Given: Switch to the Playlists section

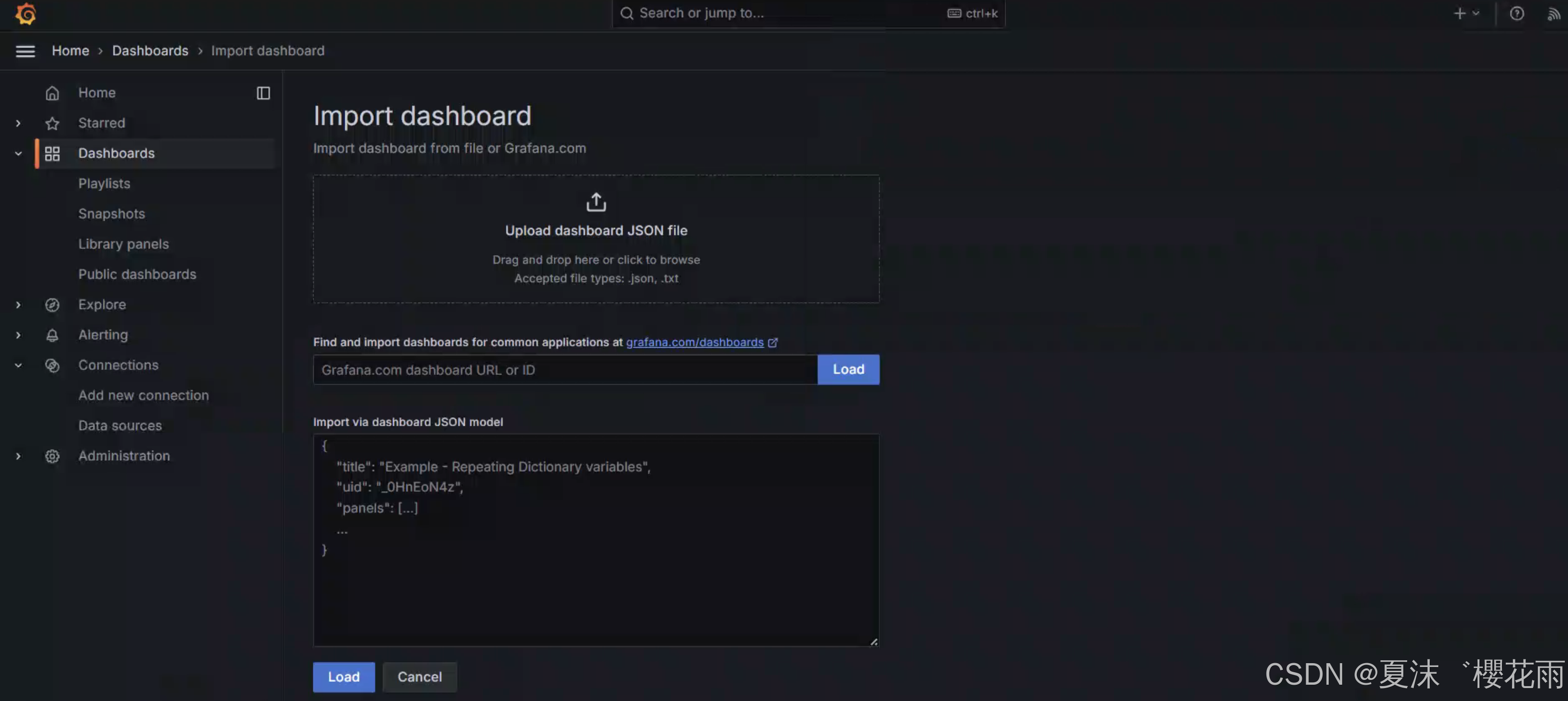Looking at the screenshot, I should [x=104, y=183].
